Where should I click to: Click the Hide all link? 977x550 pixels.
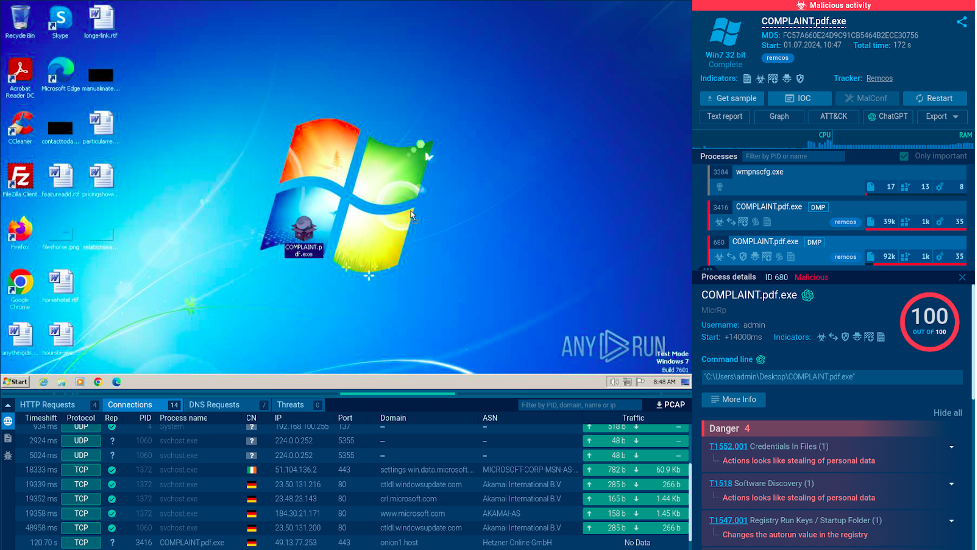tap(947, 413)
